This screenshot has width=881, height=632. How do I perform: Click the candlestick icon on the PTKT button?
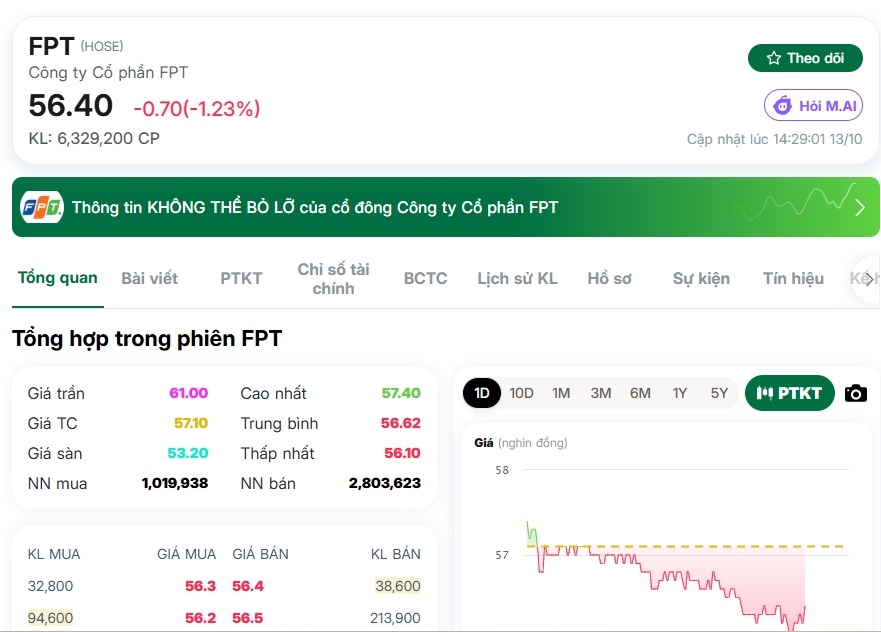[765, 393]
